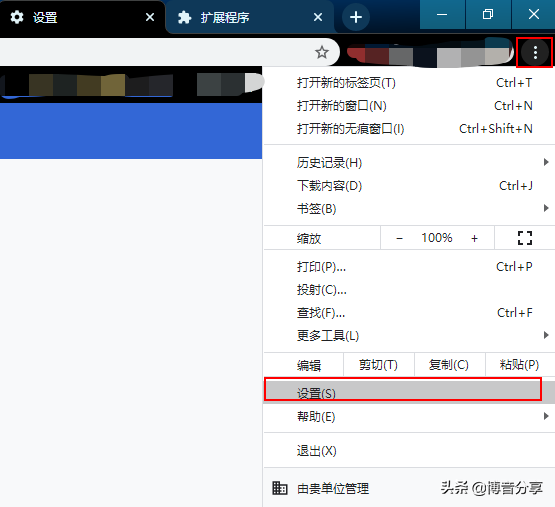
Task: Close the 扩展程序 tab
Action: pos(318,17)
